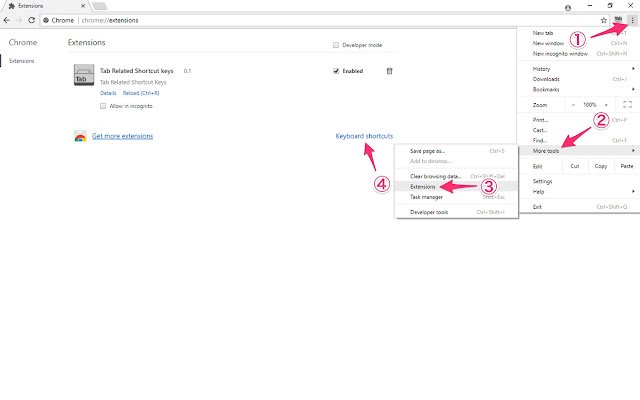Bookmark this page with the star icon
Image resolution: width=640 pixels, height=400 pixels.
click(604, 20)
